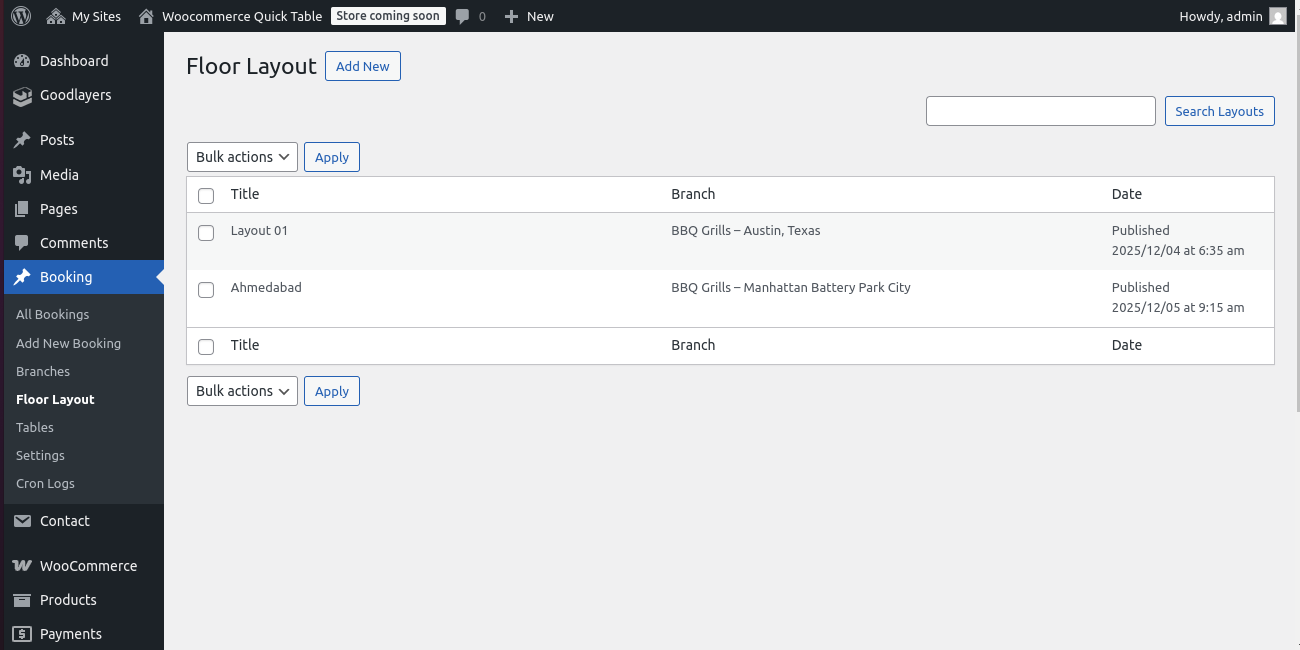Viewport: 1300px width, 650px height.
Task: Go to All Bookings submenu
Action: click(x=52, y=314)
